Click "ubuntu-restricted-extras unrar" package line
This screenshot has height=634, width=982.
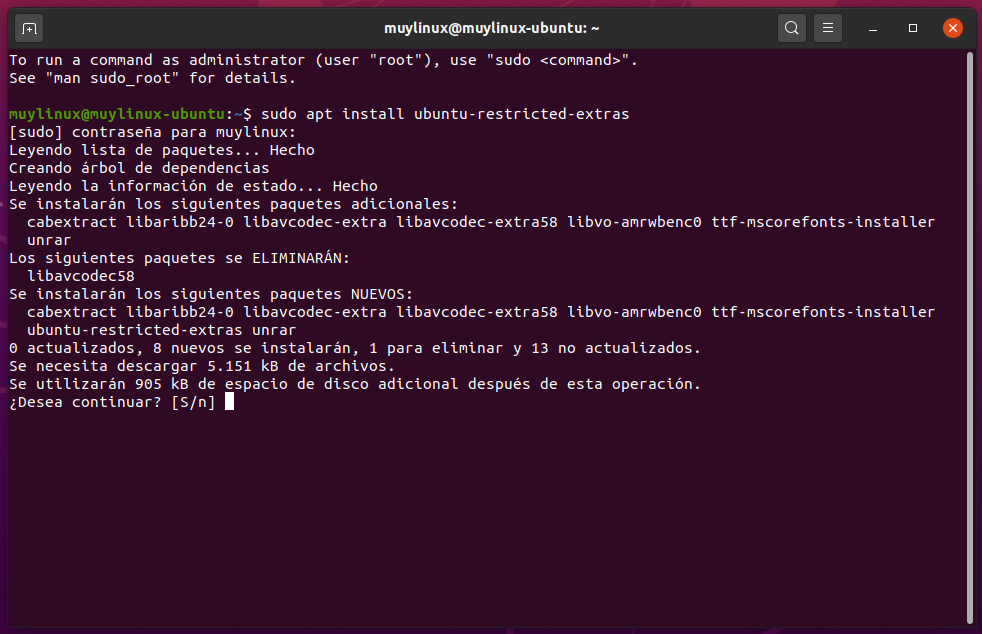coord(162,330)
